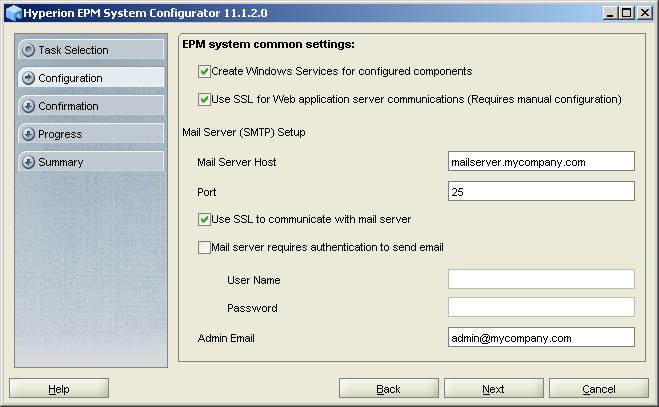Click the Port input field
This screenshot has height=407, width=659.
[541, 191]
